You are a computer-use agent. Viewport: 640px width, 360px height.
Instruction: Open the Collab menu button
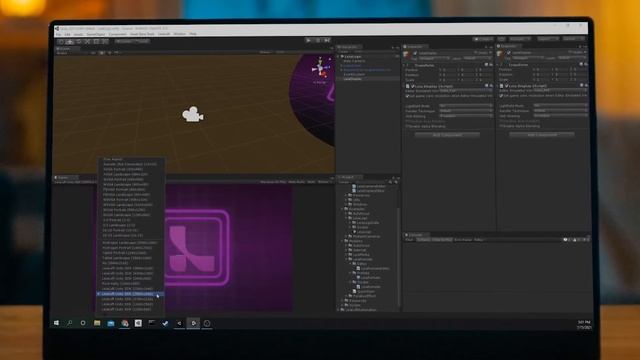click(483, 39)
